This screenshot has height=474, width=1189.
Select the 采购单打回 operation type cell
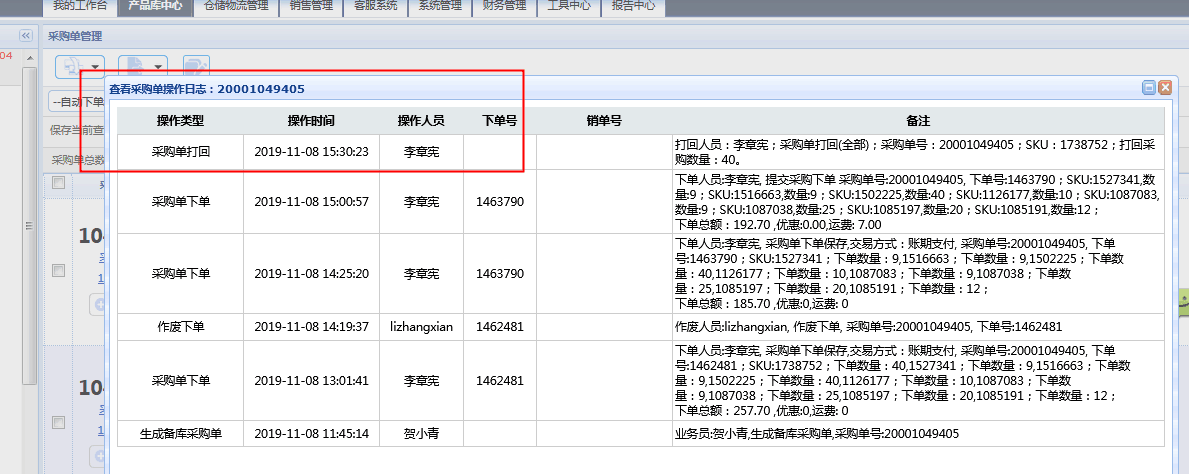[180, 152]
